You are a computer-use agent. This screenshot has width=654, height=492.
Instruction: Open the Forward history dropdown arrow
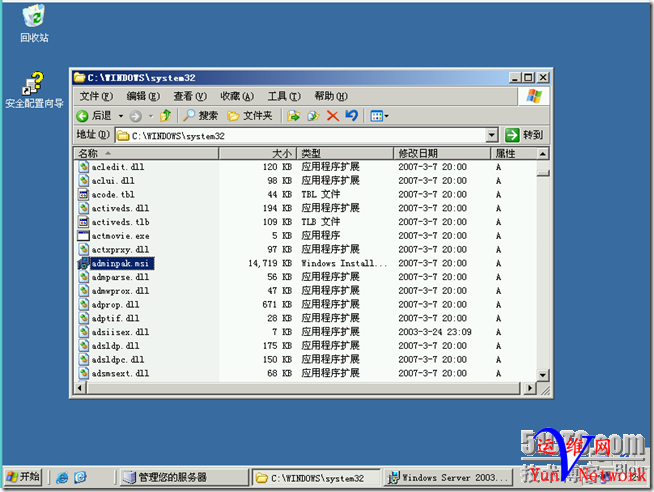point(151,116)
